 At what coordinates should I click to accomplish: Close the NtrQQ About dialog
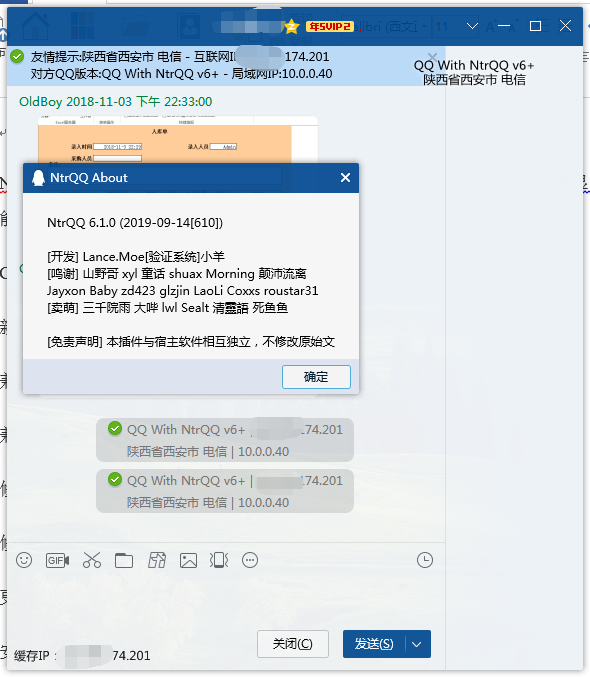(x=345, y=178)
